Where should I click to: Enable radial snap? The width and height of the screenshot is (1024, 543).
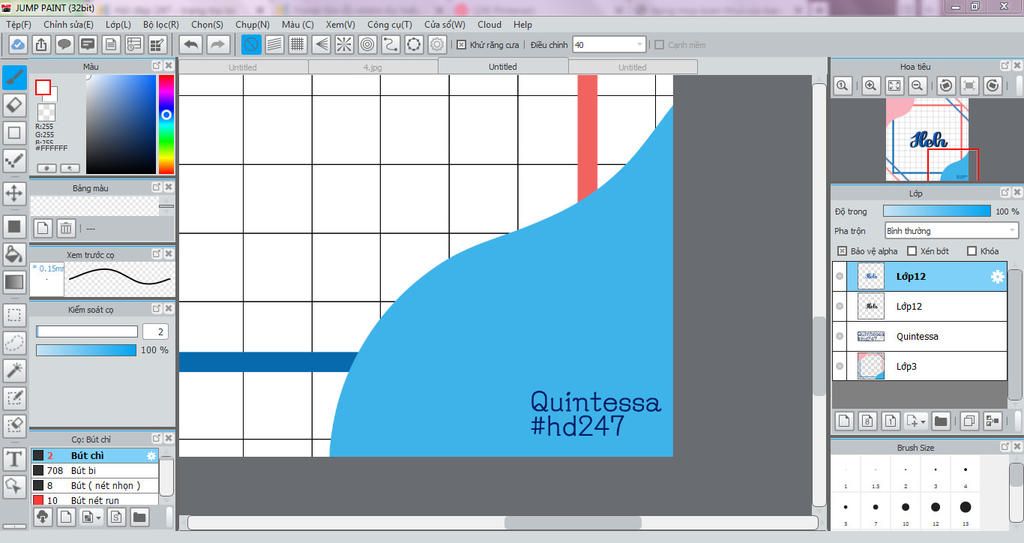[x=344, y=44]
